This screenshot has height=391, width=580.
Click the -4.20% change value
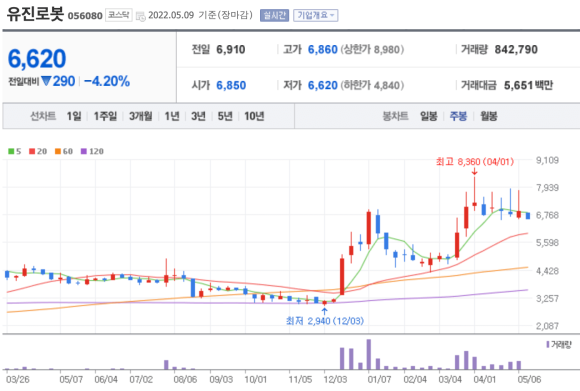(107, 81)
